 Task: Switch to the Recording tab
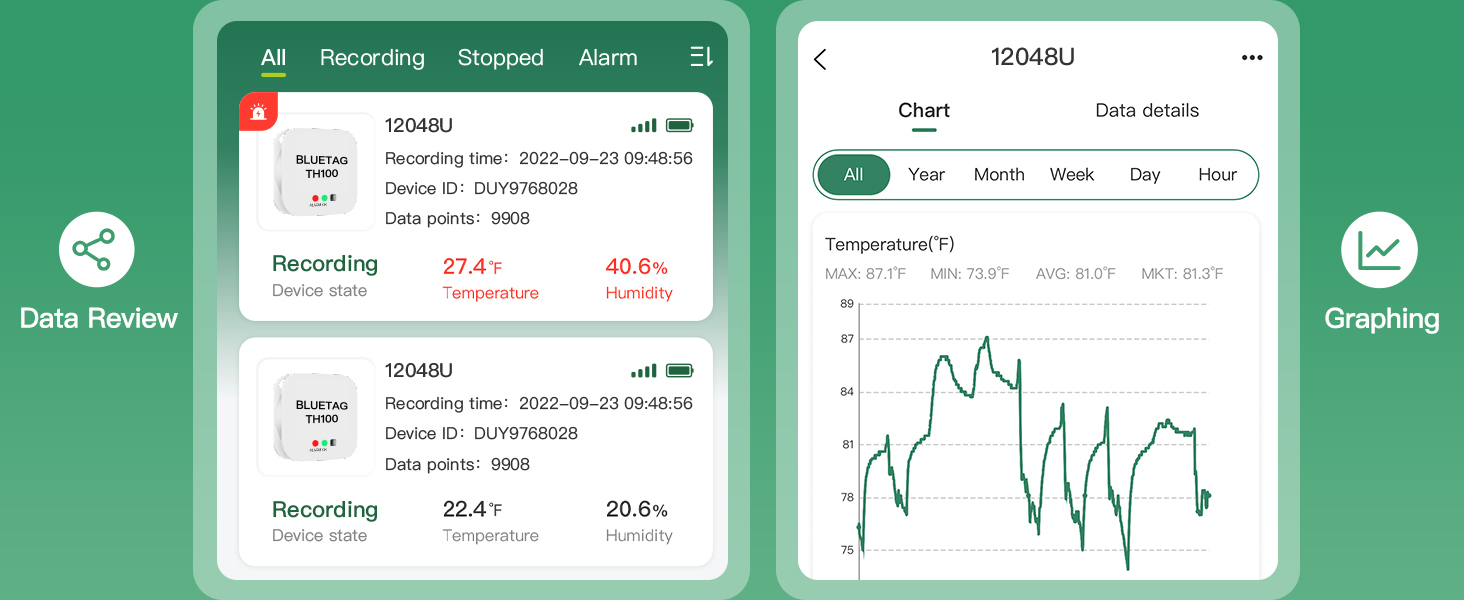point(372,58)
